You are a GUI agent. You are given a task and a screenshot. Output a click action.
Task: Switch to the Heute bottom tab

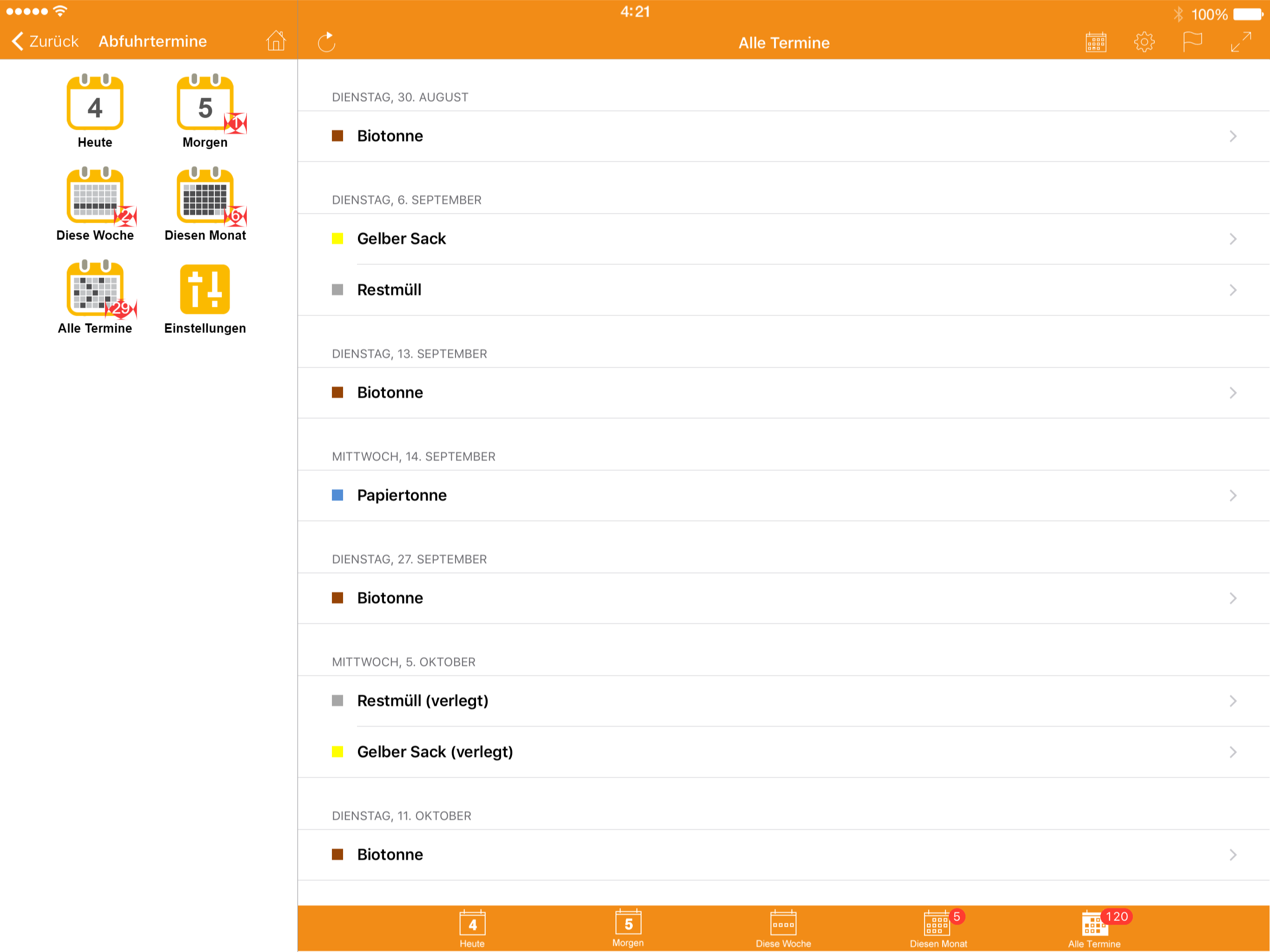pos(472,928)
